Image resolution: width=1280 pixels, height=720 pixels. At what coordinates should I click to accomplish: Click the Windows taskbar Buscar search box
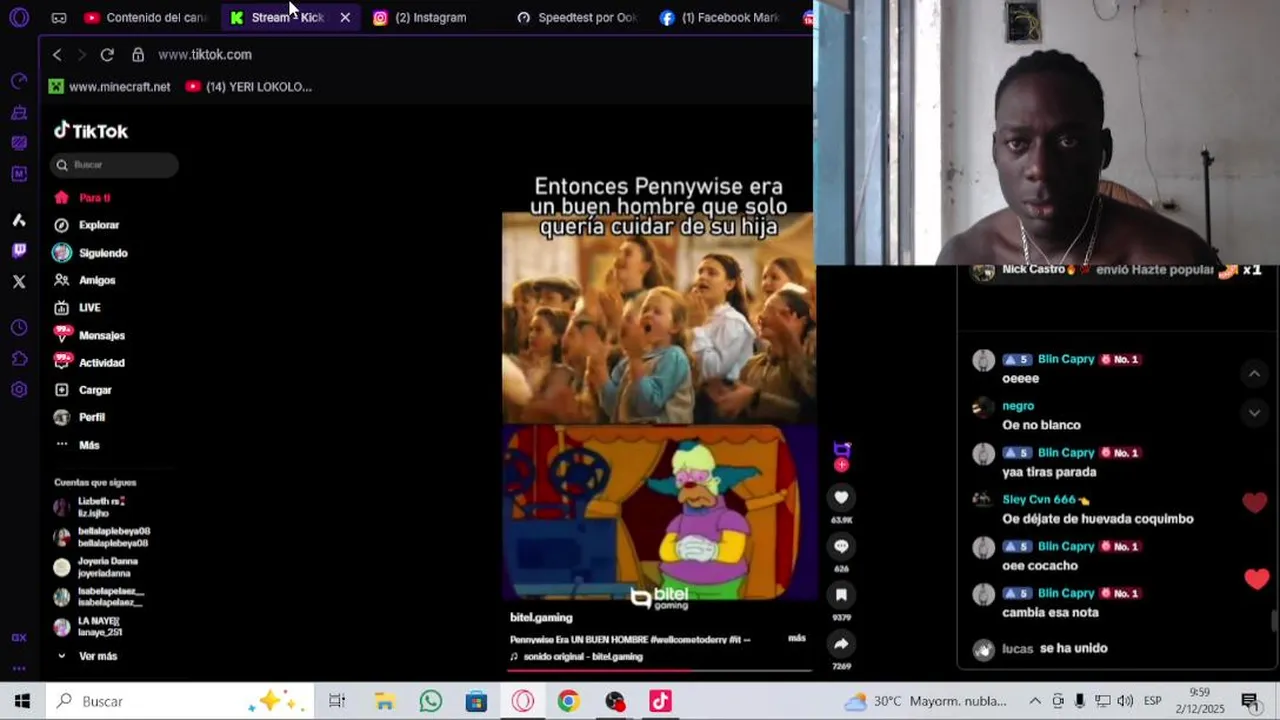180,701
